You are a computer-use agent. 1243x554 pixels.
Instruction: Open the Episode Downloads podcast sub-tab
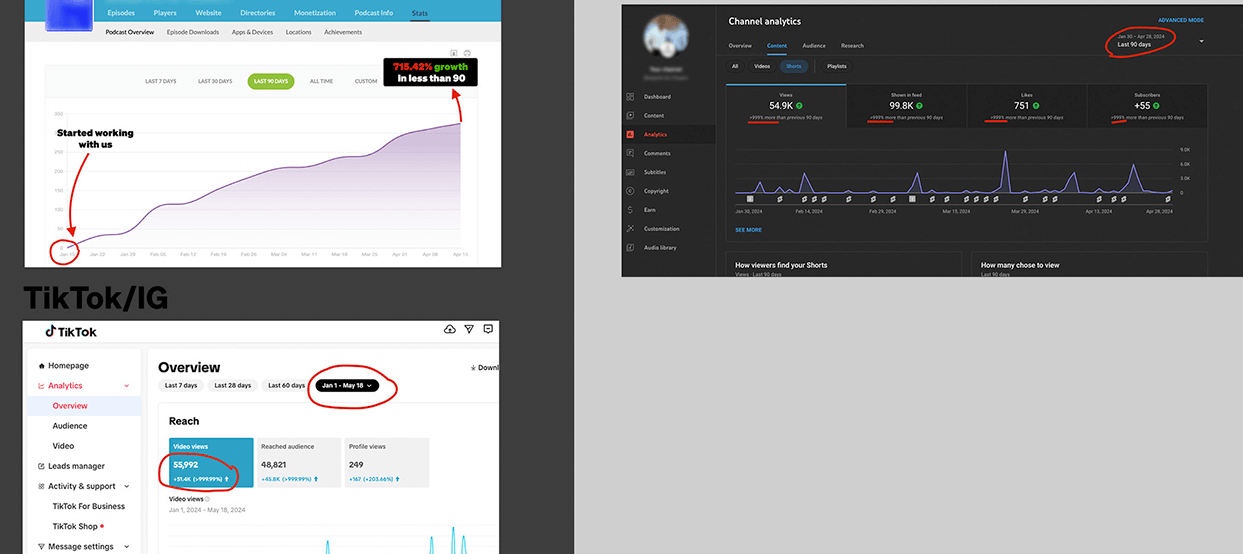pos(192,32)
